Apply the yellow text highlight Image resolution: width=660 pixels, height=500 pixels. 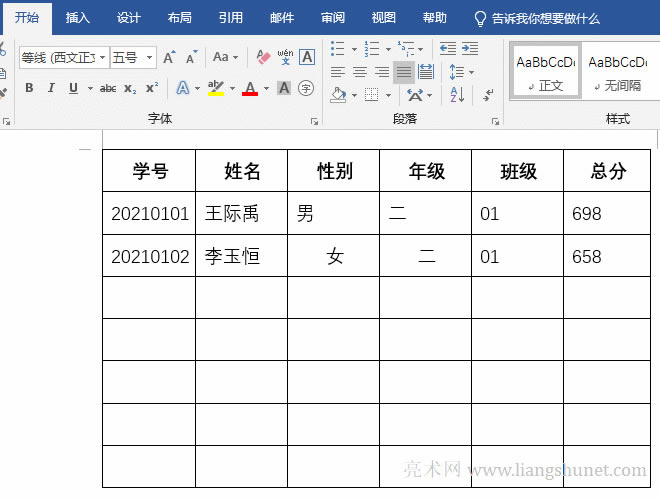216,88
